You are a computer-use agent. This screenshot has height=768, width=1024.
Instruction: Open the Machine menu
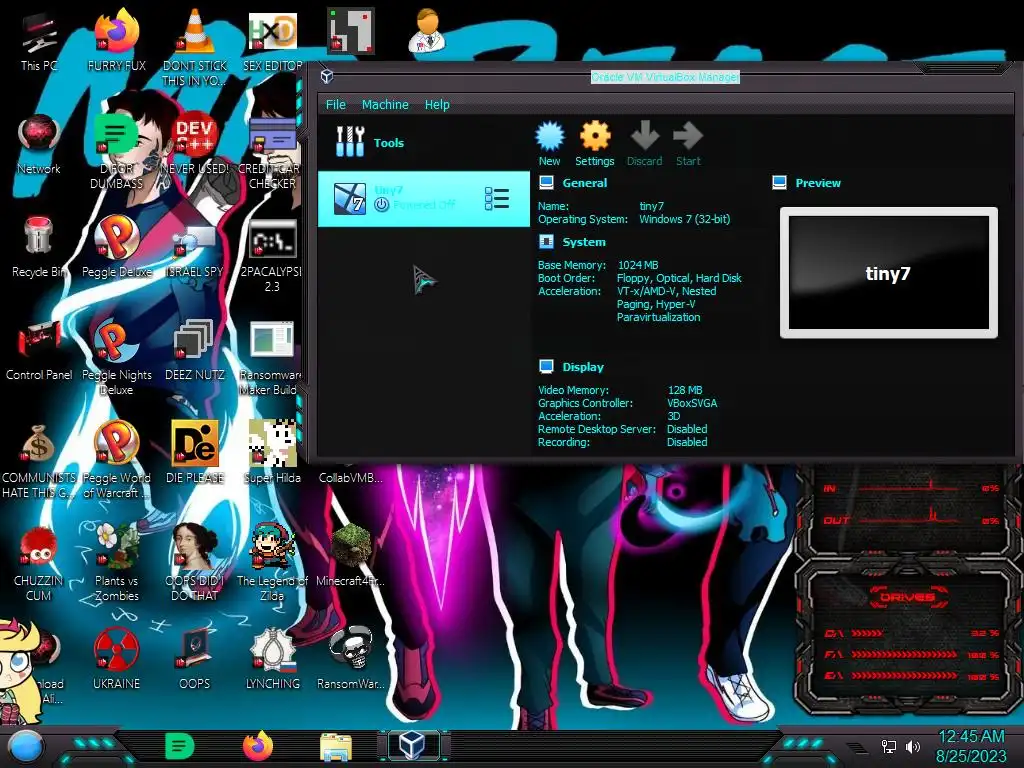click(x=385, y=104)
